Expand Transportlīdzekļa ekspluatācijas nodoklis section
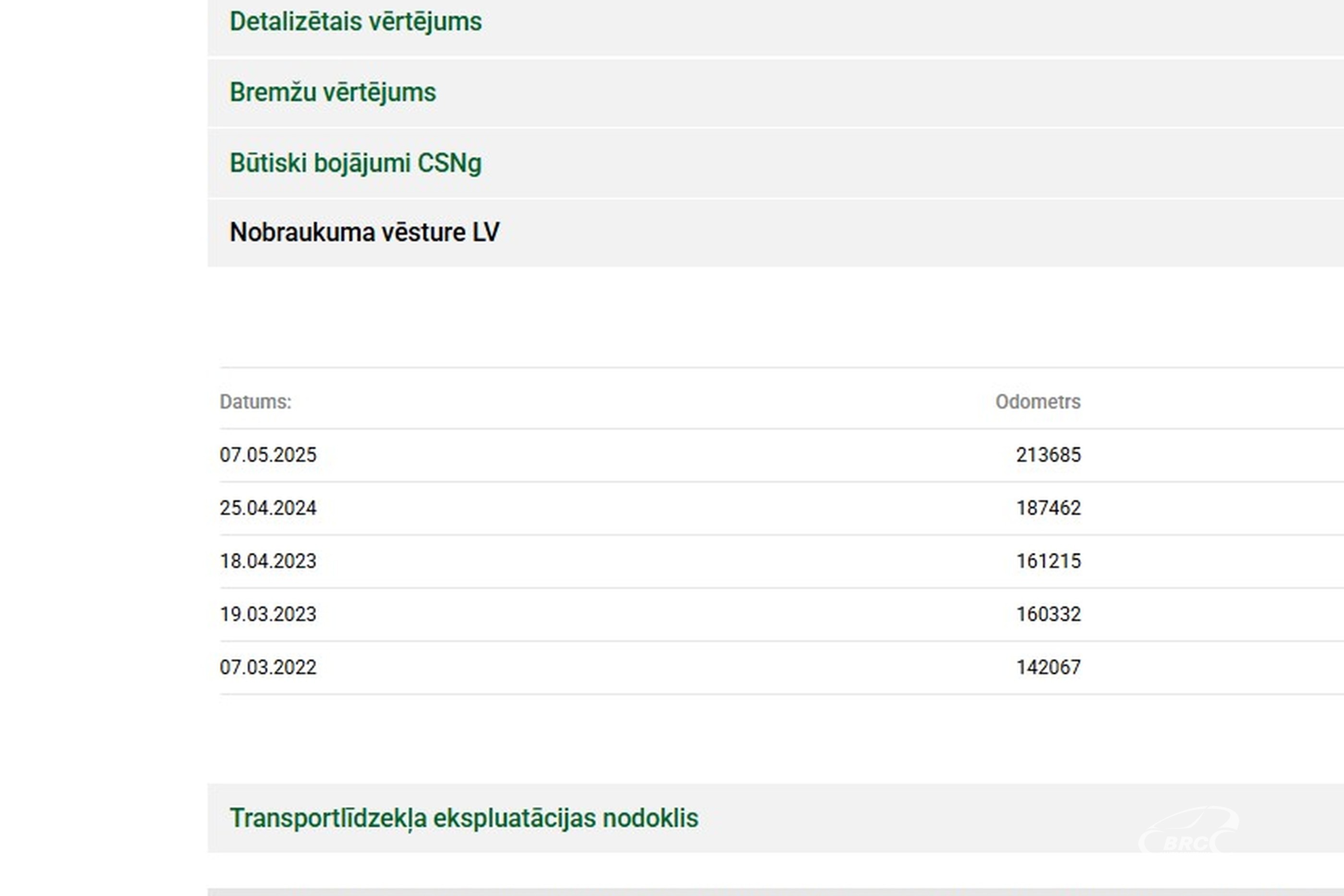This screenshot has width=1344, height=896. coord(463,818)
